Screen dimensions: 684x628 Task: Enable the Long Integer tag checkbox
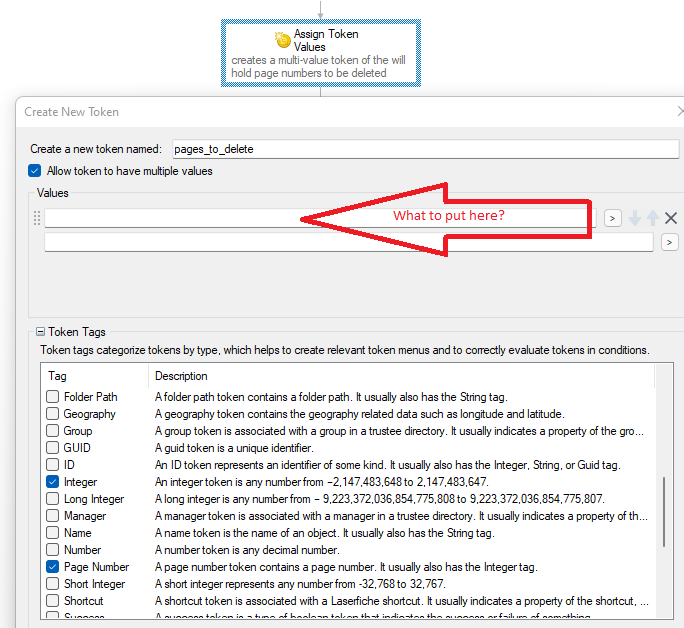52,499
